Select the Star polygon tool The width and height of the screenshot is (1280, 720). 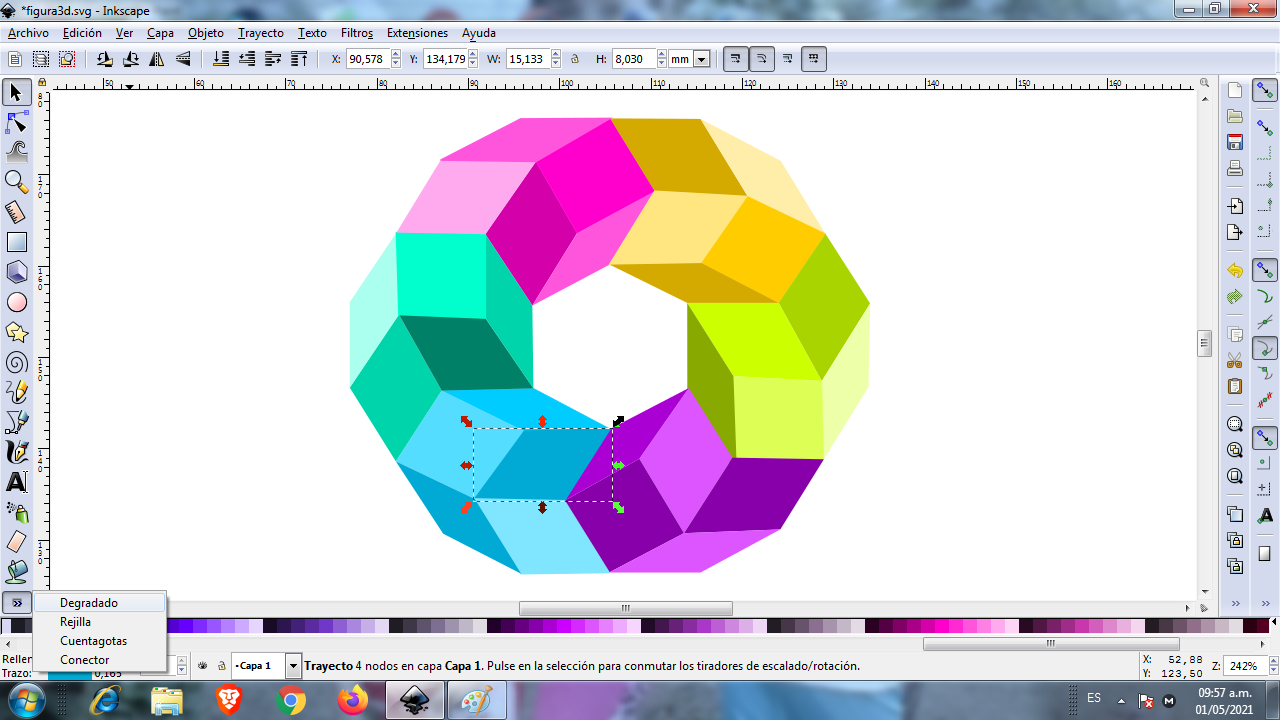(16, 332)
